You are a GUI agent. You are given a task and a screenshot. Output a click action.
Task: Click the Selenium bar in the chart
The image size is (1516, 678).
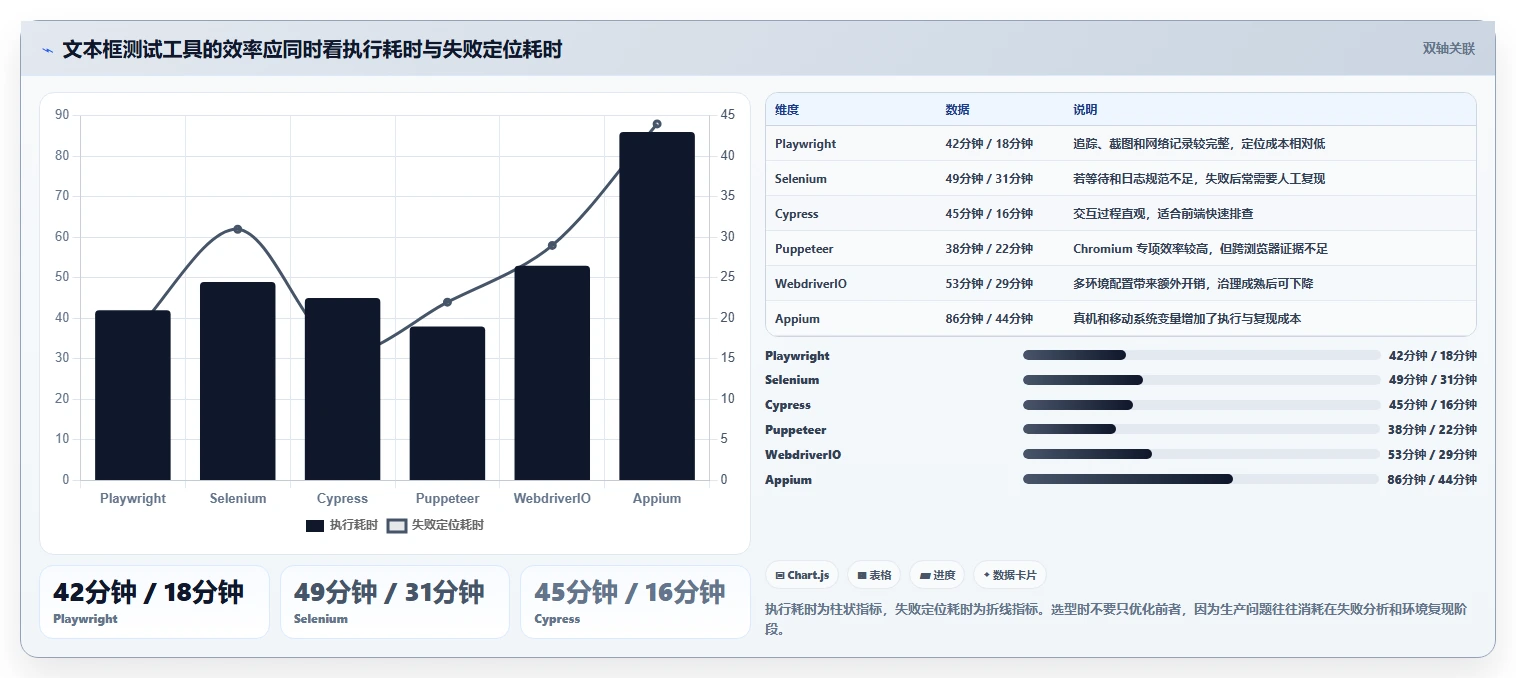click(x=238, y=381)
